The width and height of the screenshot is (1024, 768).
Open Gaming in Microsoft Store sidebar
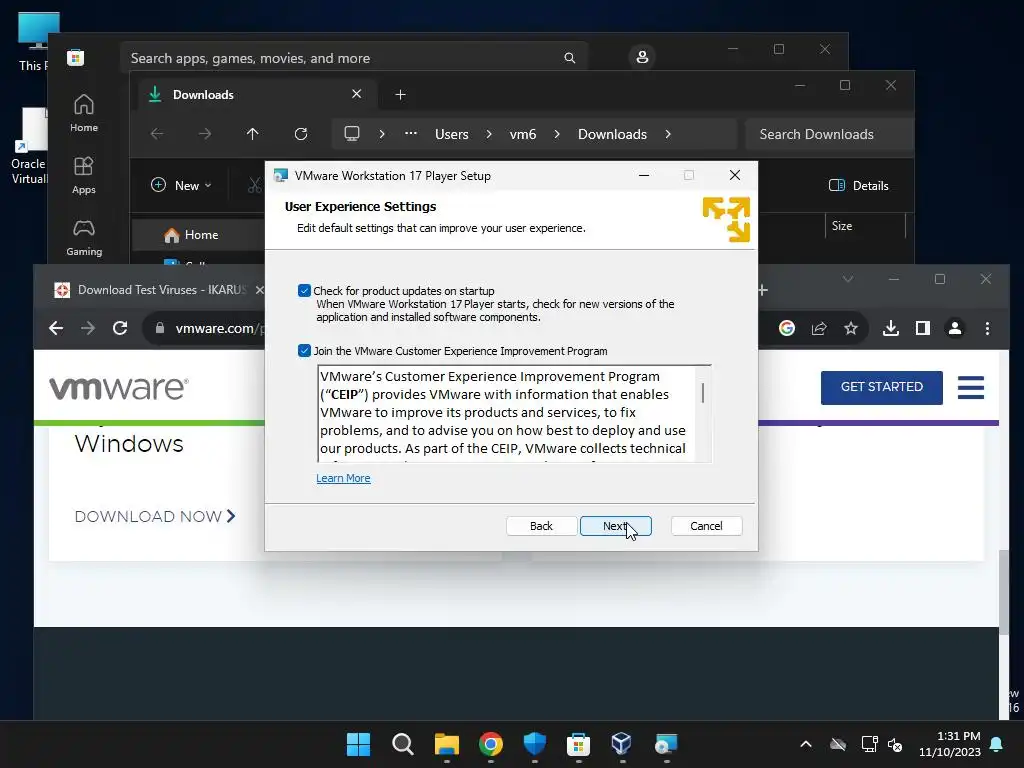84,237
